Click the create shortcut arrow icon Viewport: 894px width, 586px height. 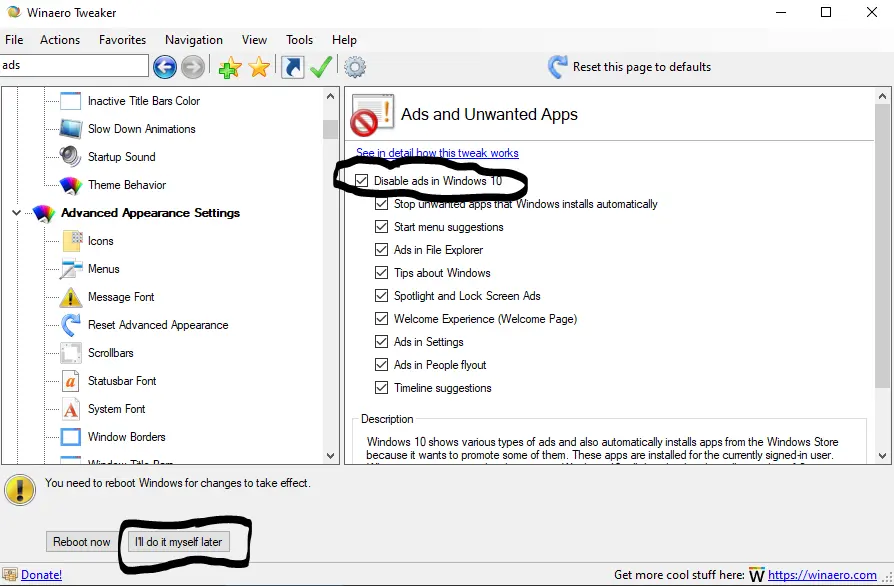click(292, 67)
